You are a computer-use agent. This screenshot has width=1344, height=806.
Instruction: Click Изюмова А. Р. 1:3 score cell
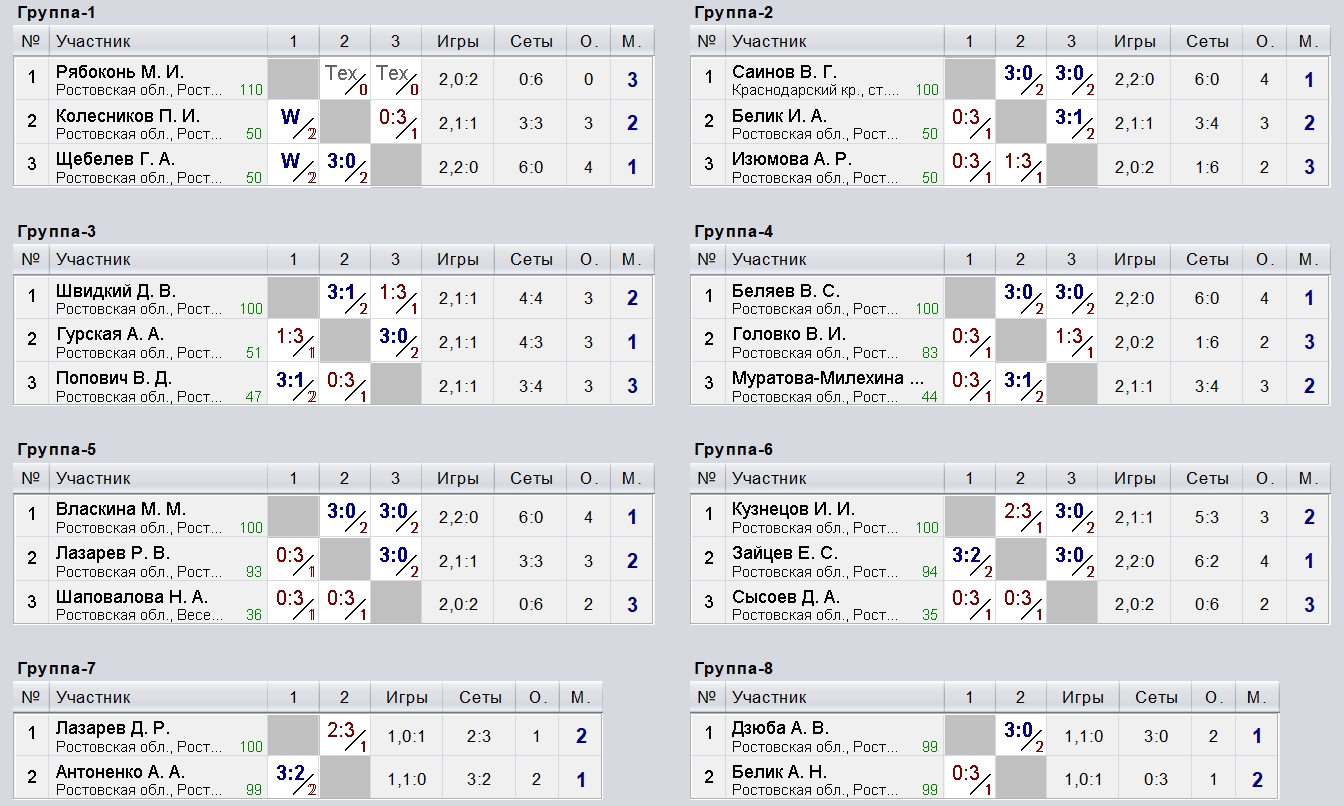coord(1020,167)
